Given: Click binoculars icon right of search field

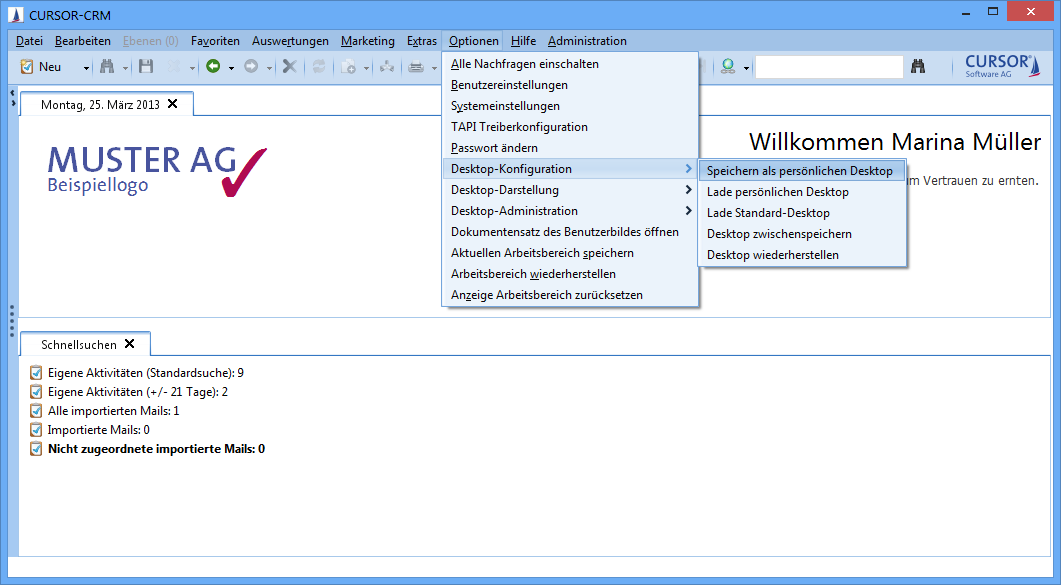Looking at the screenshot, I should tap(918, 67).
